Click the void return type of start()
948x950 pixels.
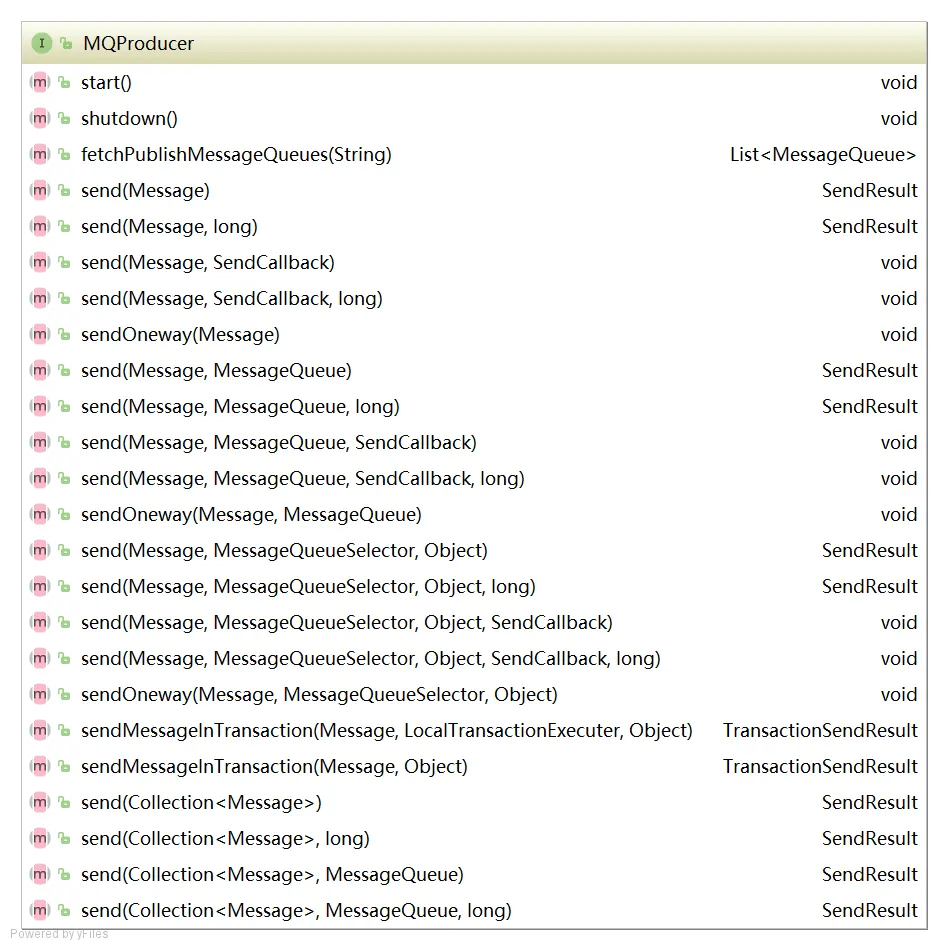899,82
